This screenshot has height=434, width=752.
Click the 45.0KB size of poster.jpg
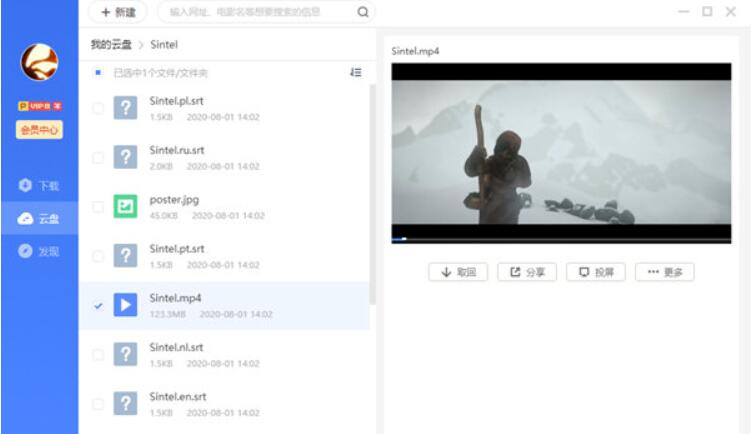(164, 216)
